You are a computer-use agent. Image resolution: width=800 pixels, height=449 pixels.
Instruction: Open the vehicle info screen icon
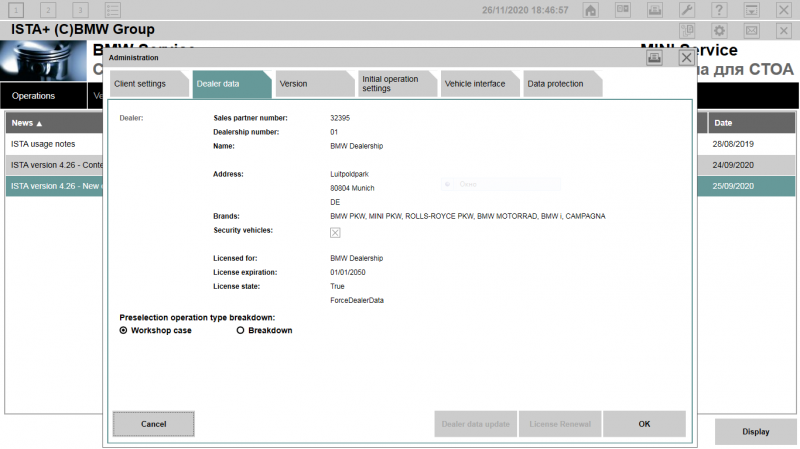coord(623,10)
